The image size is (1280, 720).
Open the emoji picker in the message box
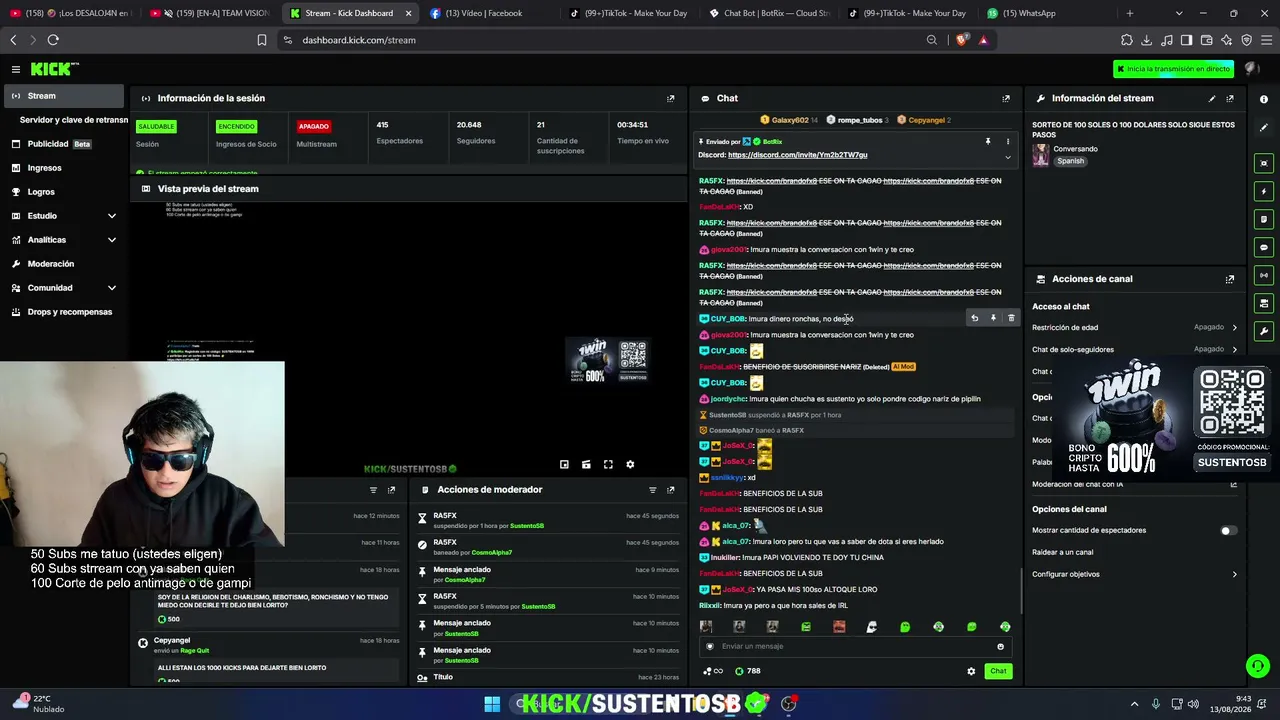(x=1000, y=646)
